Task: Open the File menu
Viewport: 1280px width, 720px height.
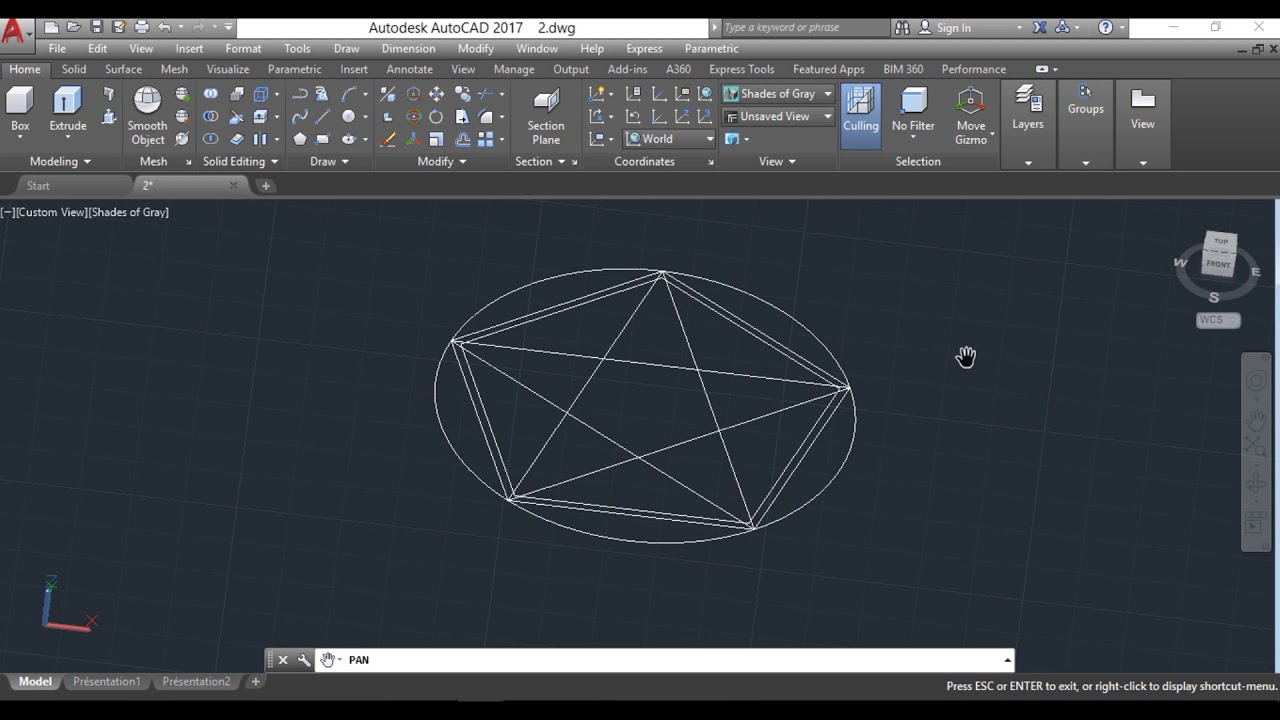Action: [57, 48]
